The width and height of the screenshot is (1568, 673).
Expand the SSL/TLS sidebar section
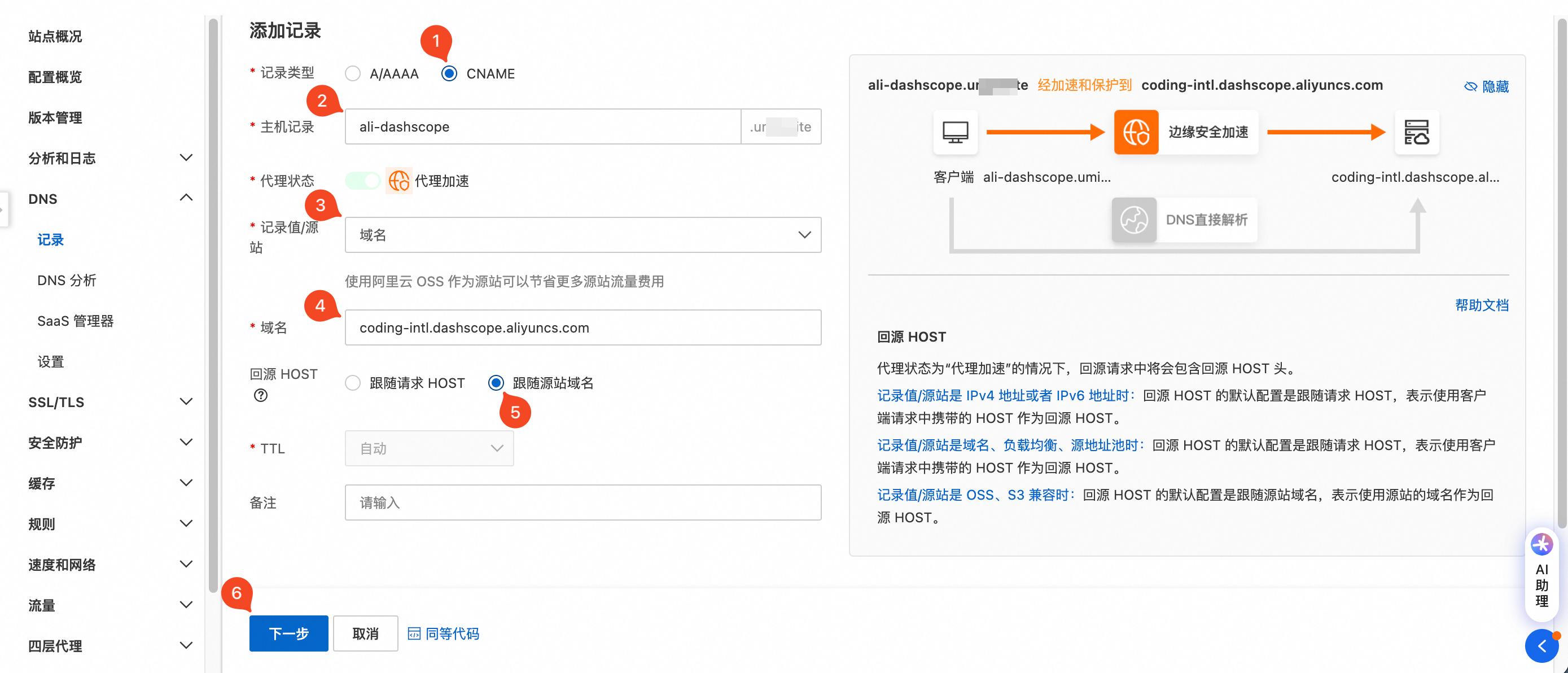186,402
